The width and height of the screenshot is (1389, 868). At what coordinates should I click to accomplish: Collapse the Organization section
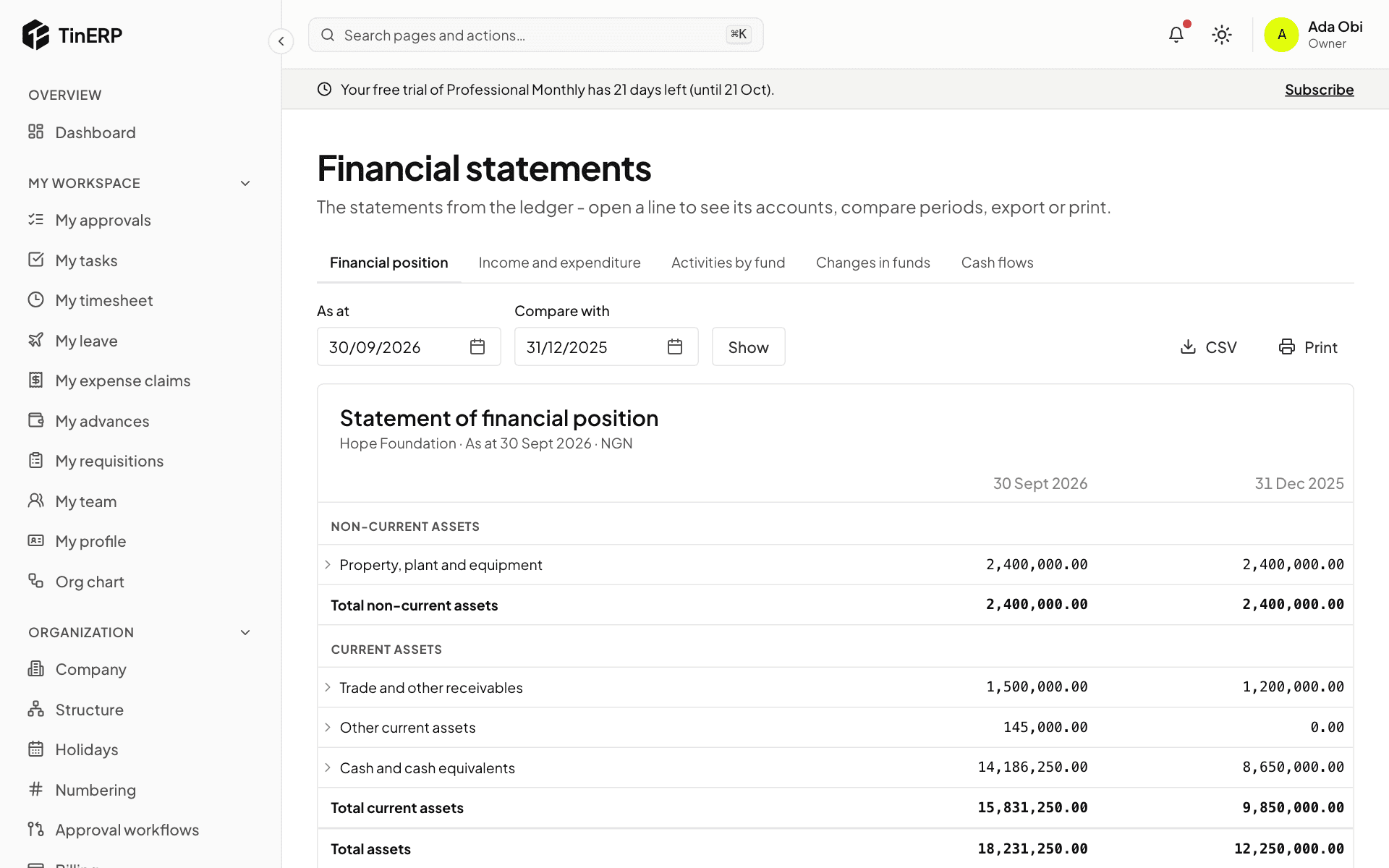click(245, 632)
